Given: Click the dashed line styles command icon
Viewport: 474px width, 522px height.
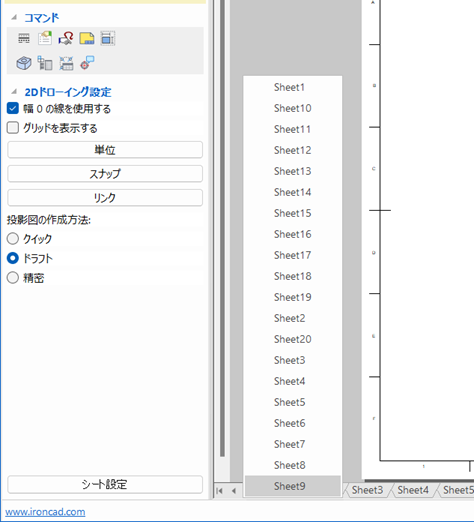Looking at the screenshot, I should pos(24,38).
